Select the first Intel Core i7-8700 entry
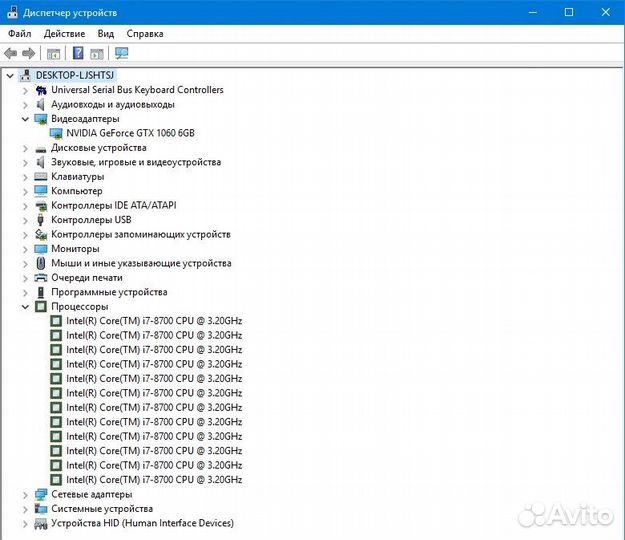Screen dimensions: 625x540 [154, 321]
